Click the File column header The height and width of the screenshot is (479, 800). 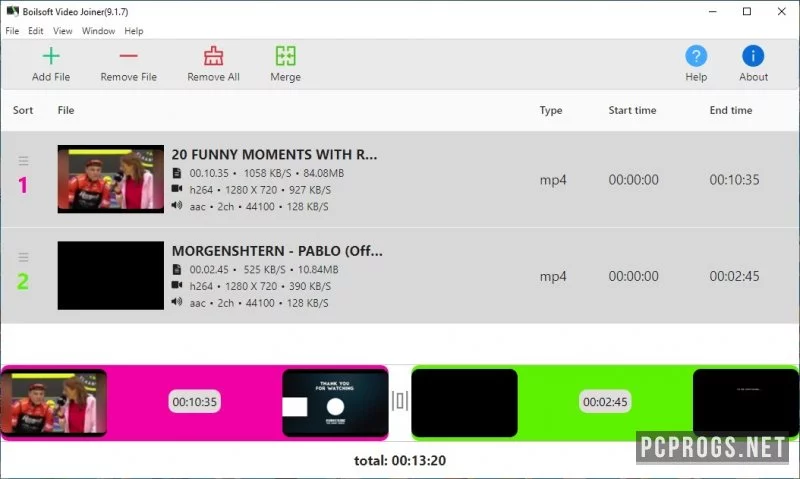coord(66,110)
